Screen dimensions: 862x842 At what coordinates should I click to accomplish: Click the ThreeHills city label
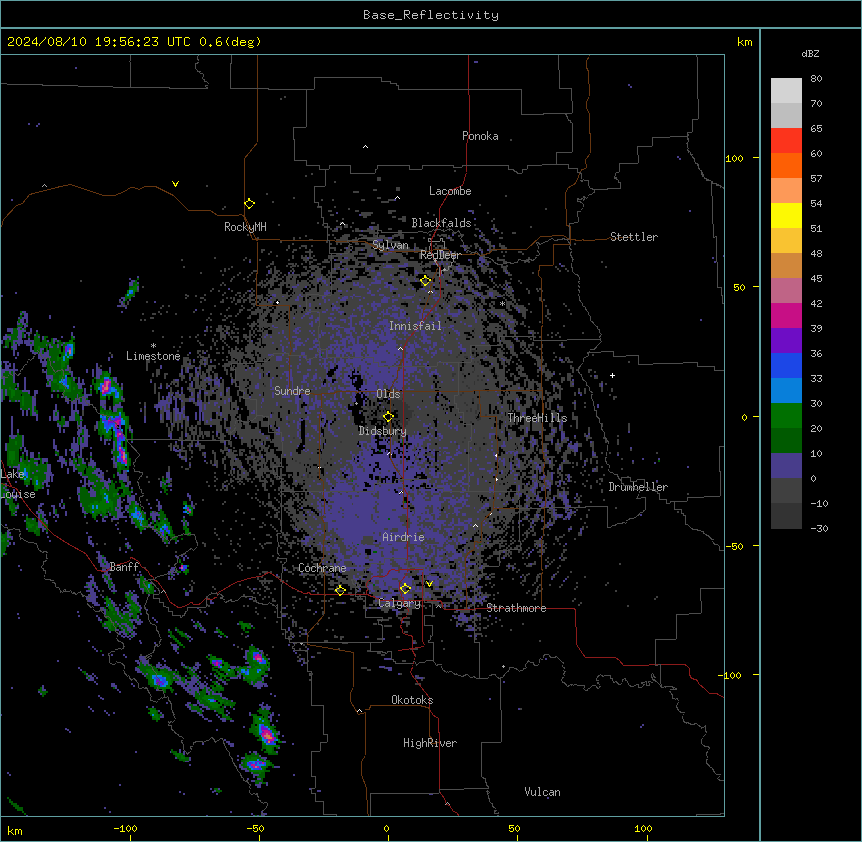pyautogui.click(x=537, y=418)
